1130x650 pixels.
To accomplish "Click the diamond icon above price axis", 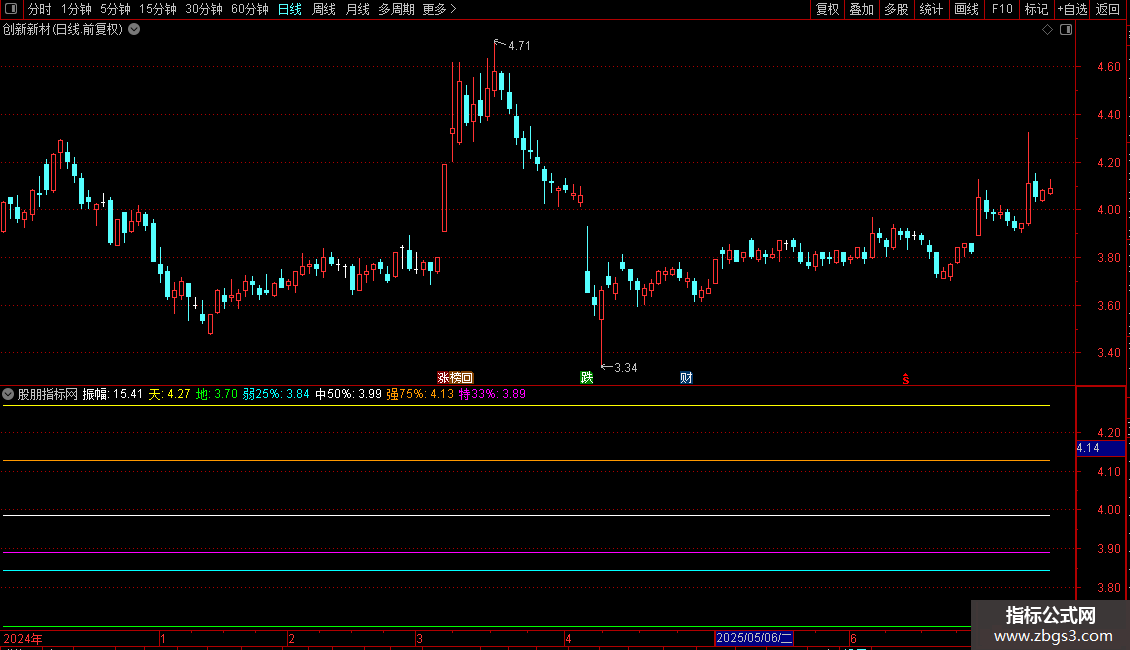I will pos(1047,30).
